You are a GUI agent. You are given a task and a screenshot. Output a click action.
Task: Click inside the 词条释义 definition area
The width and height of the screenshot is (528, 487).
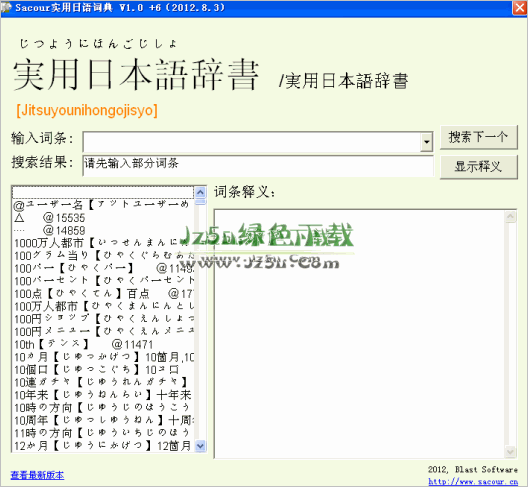360,334
